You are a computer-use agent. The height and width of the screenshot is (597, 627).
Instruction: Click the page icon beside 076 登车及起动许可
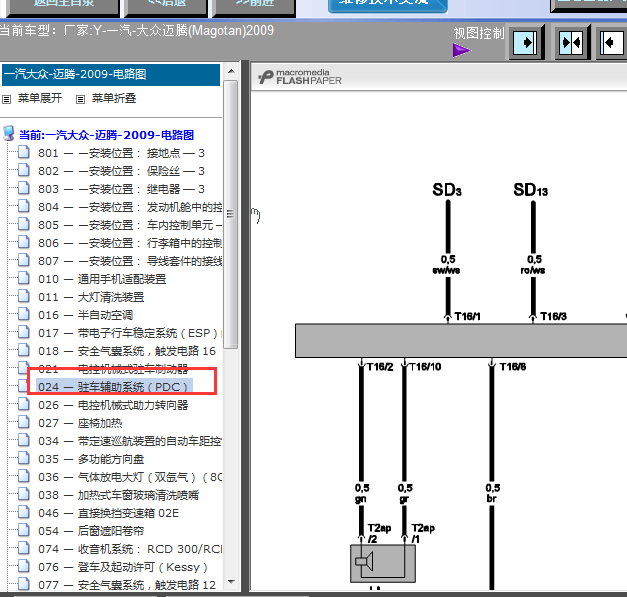point(24,566)
